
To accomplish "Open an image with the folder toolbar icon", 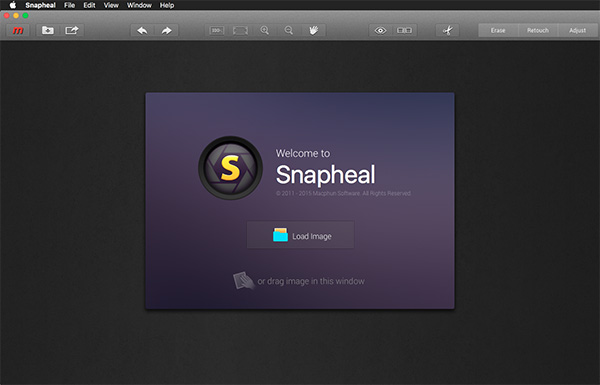I will (47, 30).
